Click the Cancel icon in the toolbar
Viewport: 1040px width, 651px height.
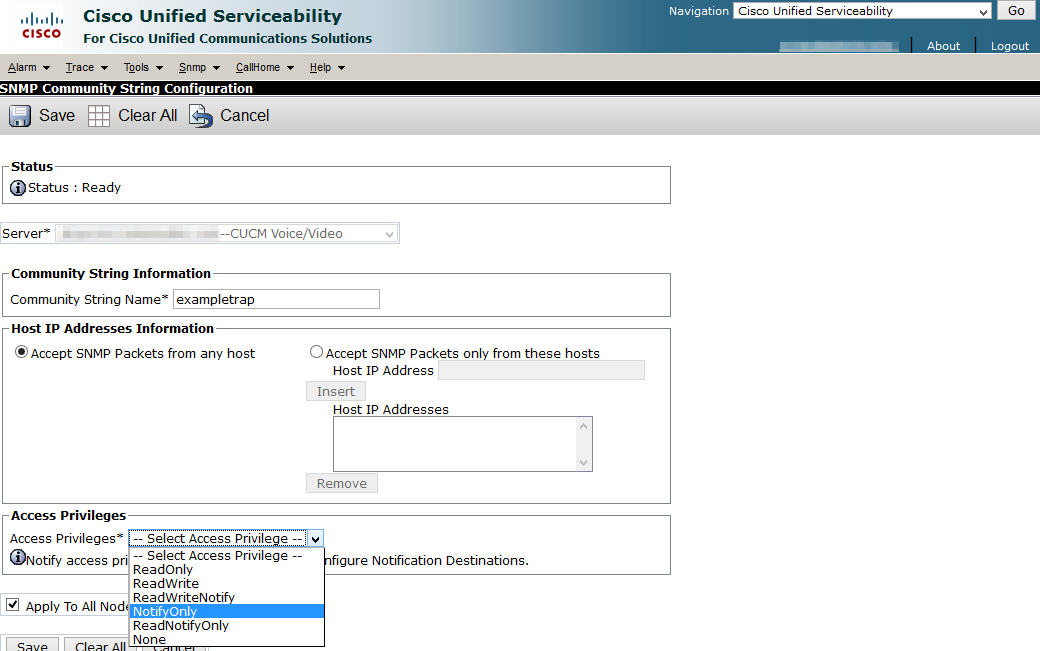[199, 116]
